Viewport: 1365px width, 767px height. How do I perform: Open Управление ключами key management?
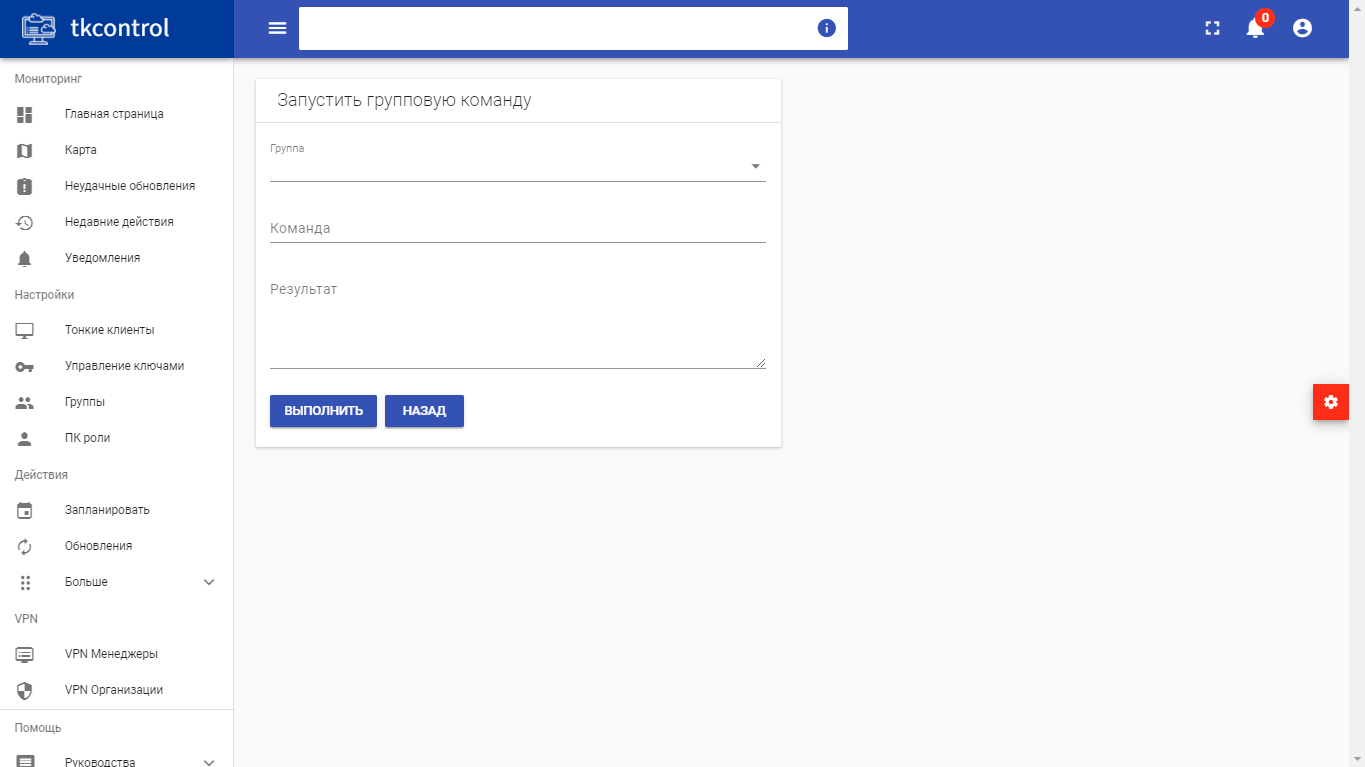124,366
